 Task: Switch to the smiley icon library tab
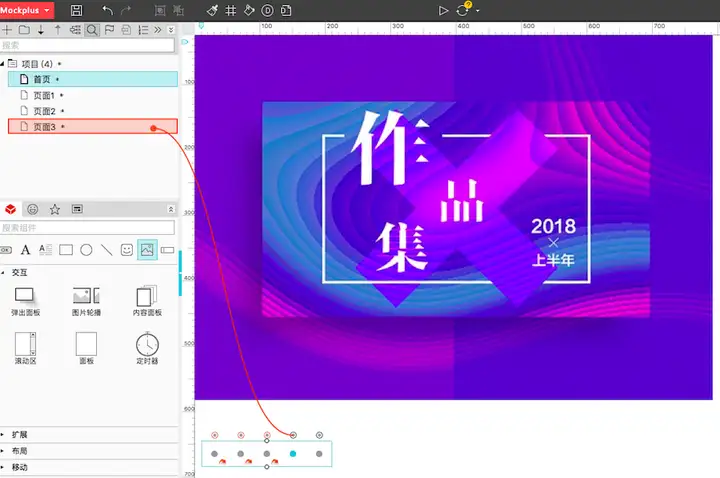tap(32, 209)
